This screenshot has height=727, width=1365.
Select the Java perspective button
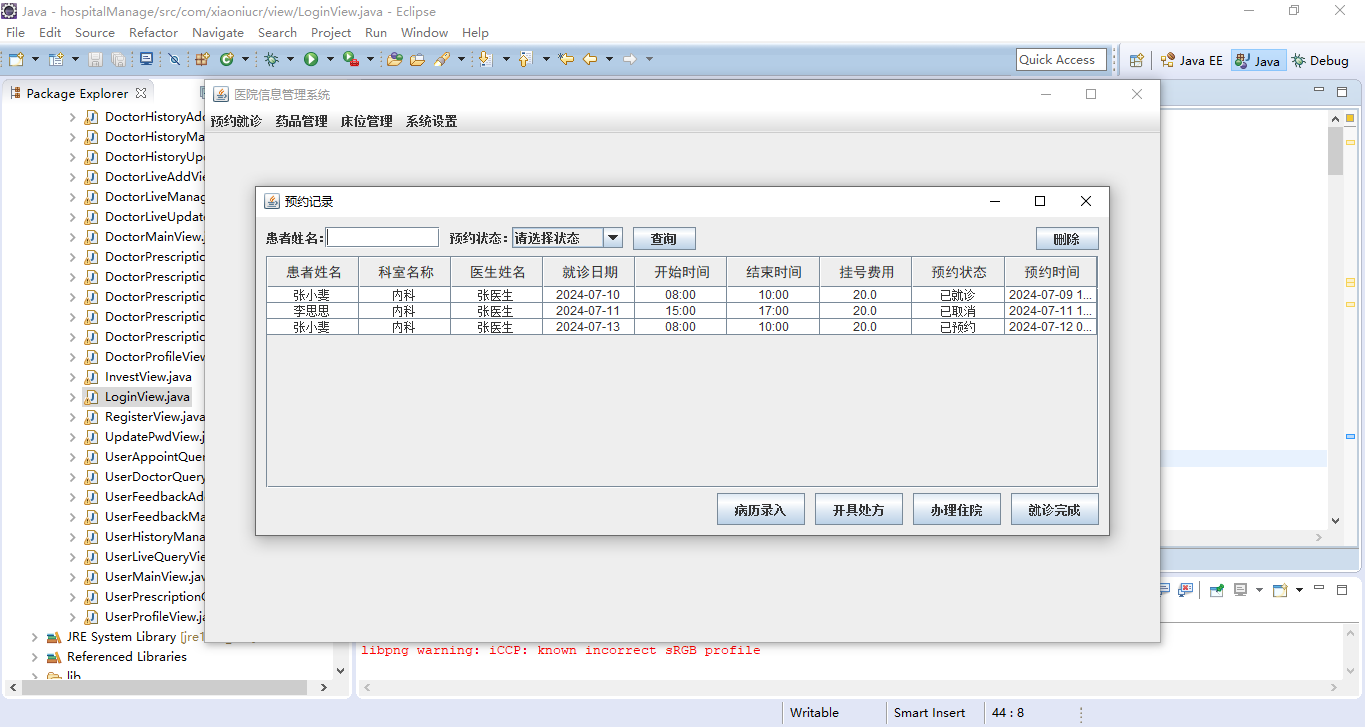tap(1257, 60)
